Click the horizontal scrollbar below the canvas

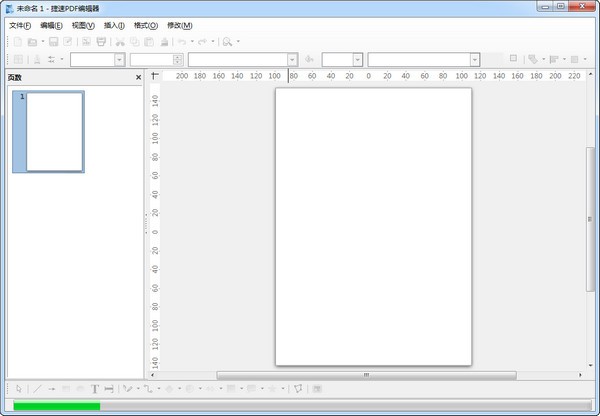365,375
